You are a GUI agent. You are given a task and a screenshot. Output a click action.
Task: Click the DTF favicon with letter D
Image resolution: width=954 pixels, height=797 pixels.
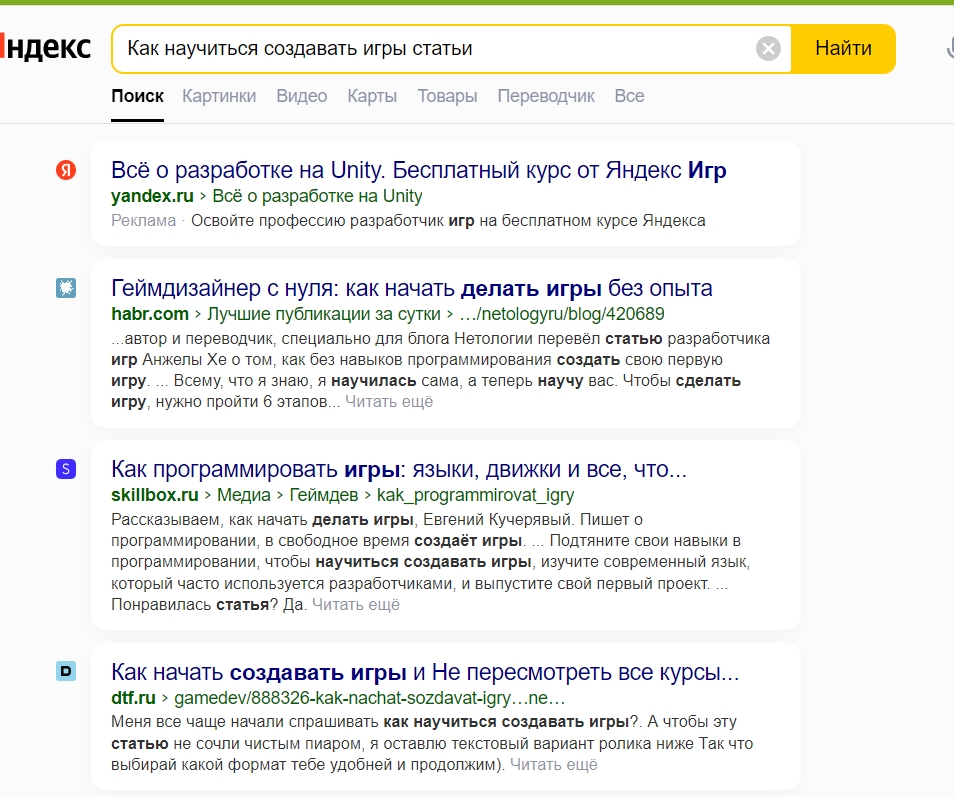pos(66,671)
